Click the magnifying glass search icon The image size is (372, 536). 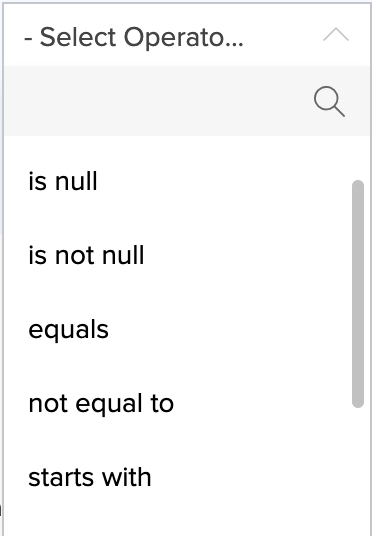pyautogui.click(x=329, y=101)
